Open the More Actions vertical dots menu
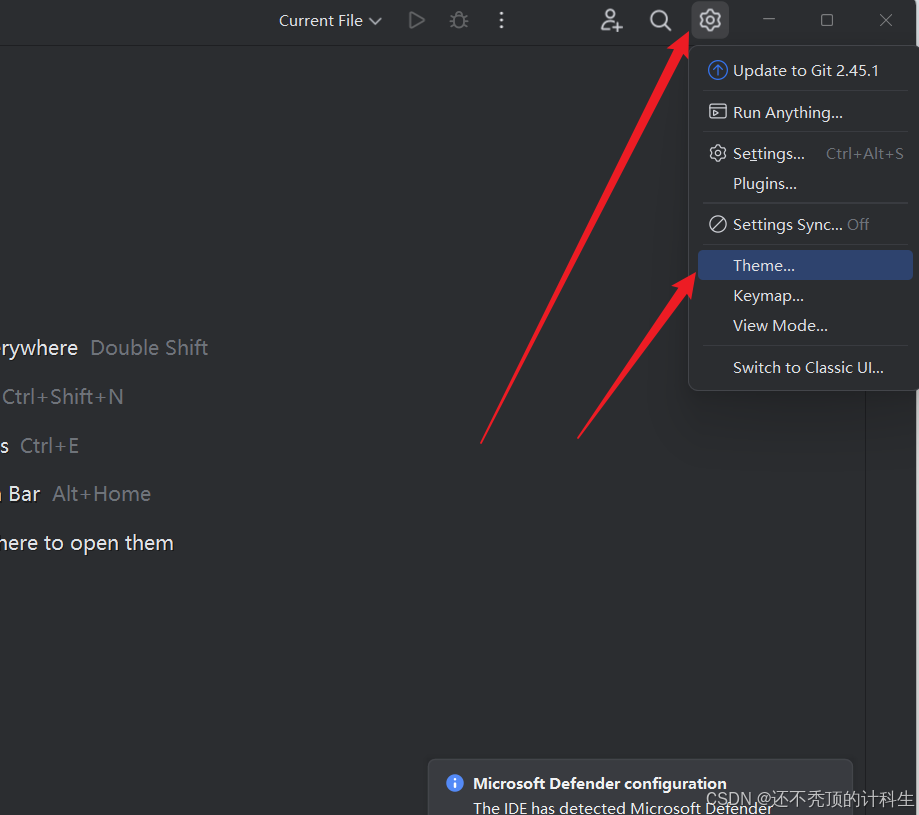Screen dimensions: 919x815 tap(501, 21)
